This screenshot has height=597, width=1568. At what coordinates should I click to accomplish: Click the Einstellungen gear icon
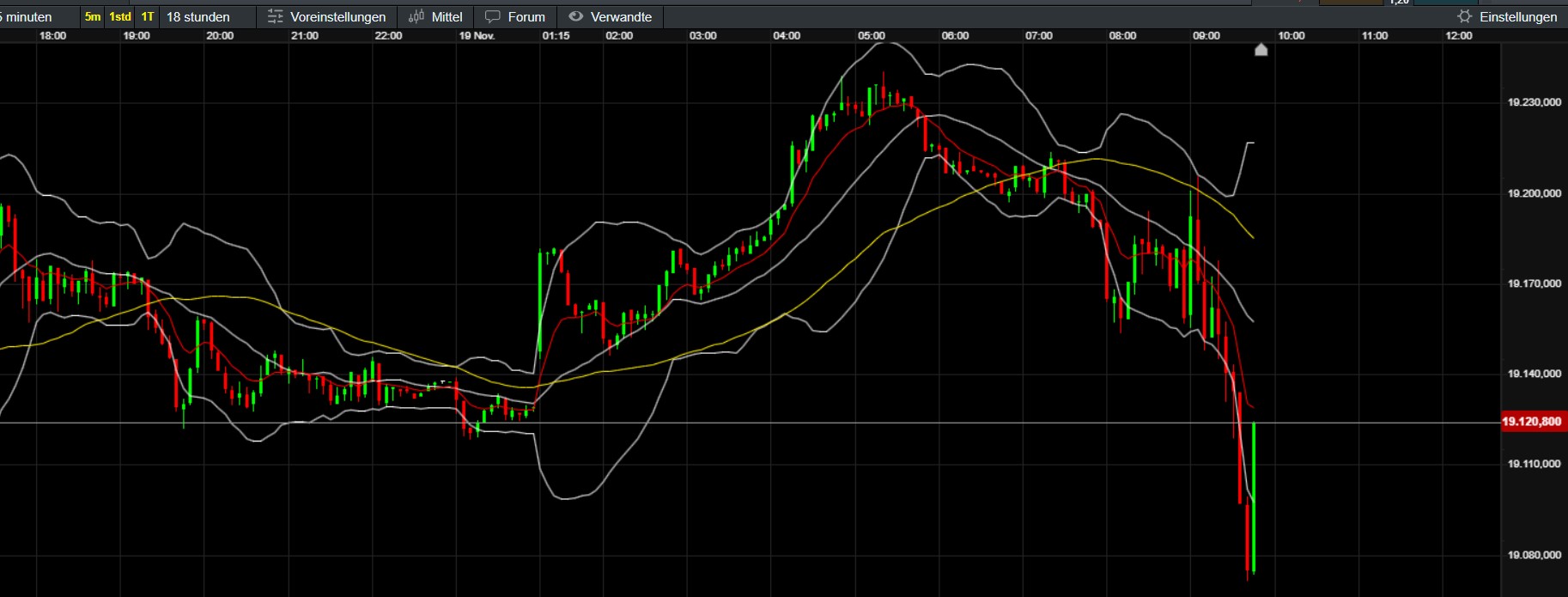(x=1464, y=16)
